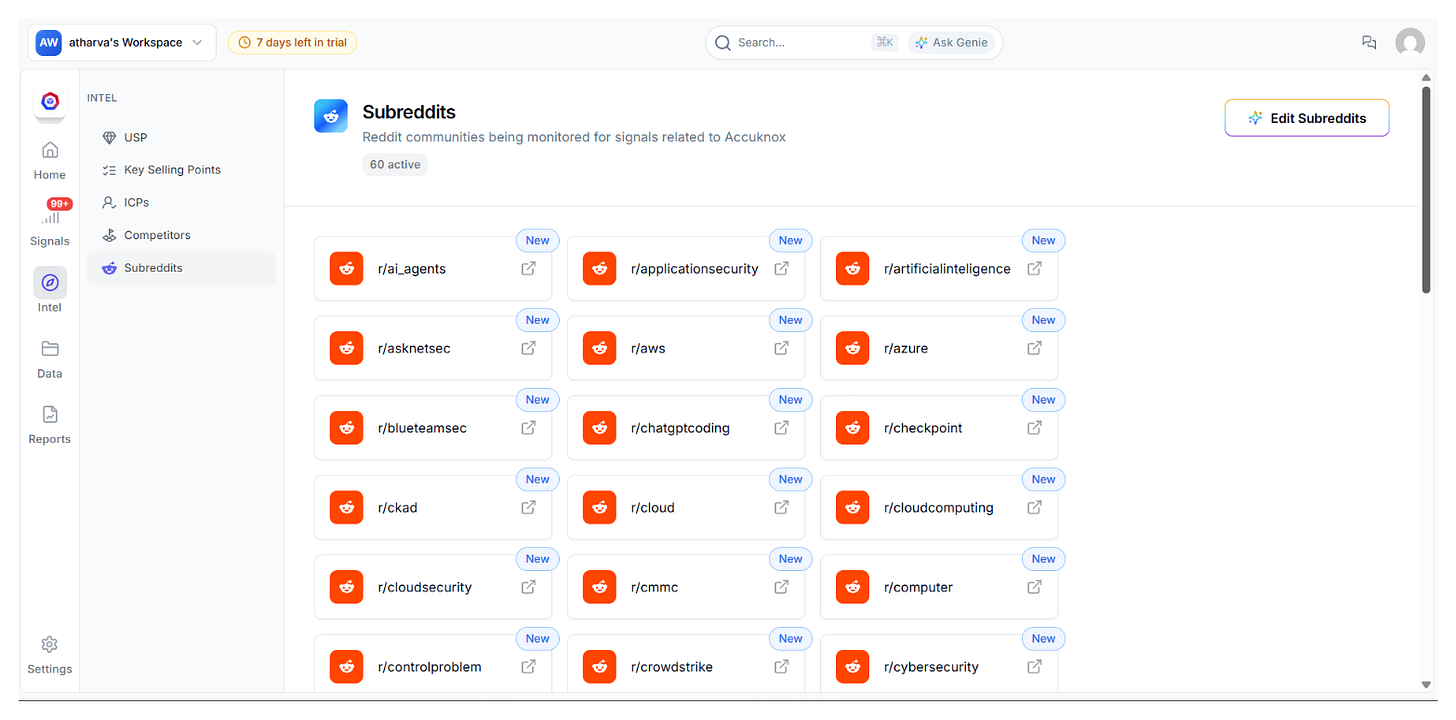Viewport: 1456px width, 720px height.
Task: Click Ask Genie button
Action: [x=951, y=42]
